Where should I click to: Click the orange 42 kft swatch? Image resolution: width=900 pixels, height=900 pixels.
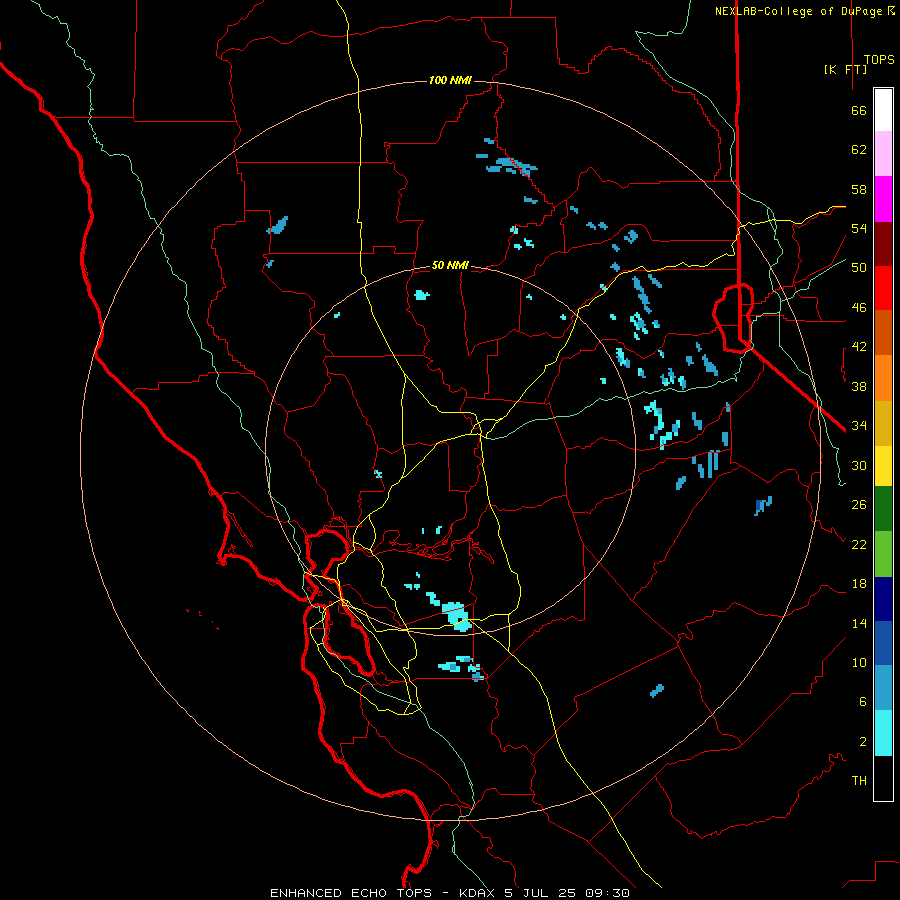pyautogui.click(x=883, y=378)
